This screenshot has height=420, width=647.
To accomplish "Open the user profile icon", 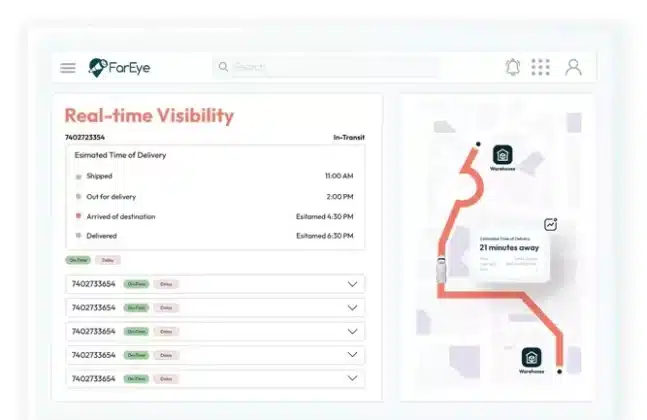I will 573,67.
